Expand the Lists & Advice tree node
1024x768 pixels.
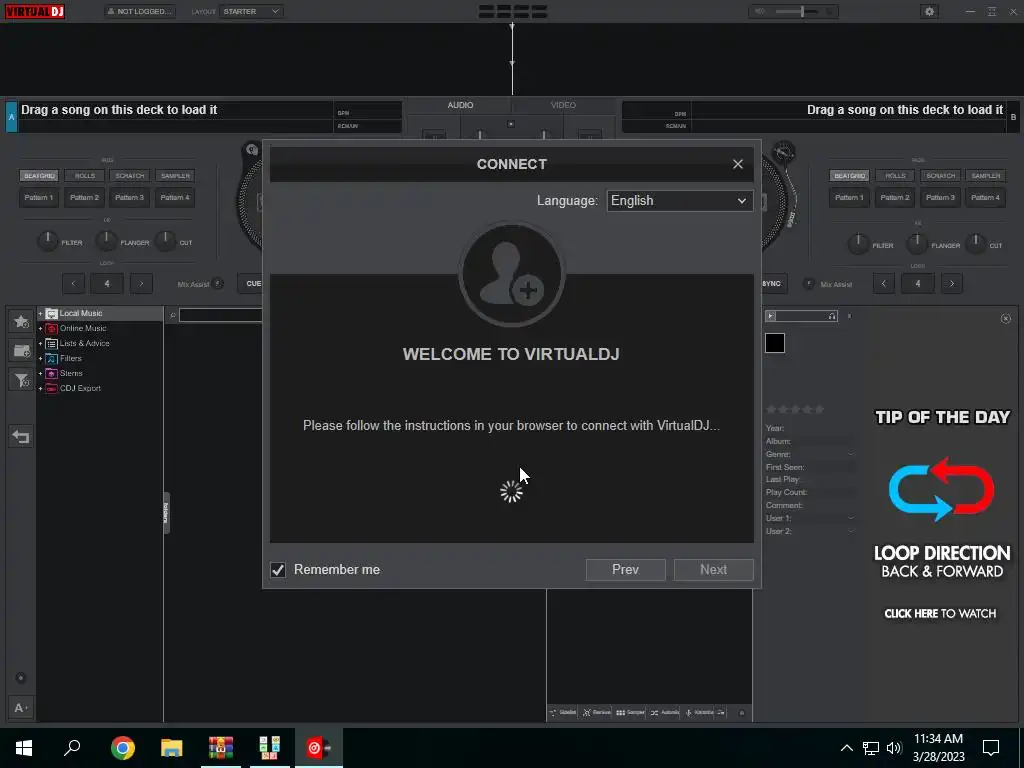(x=40, y=344)
